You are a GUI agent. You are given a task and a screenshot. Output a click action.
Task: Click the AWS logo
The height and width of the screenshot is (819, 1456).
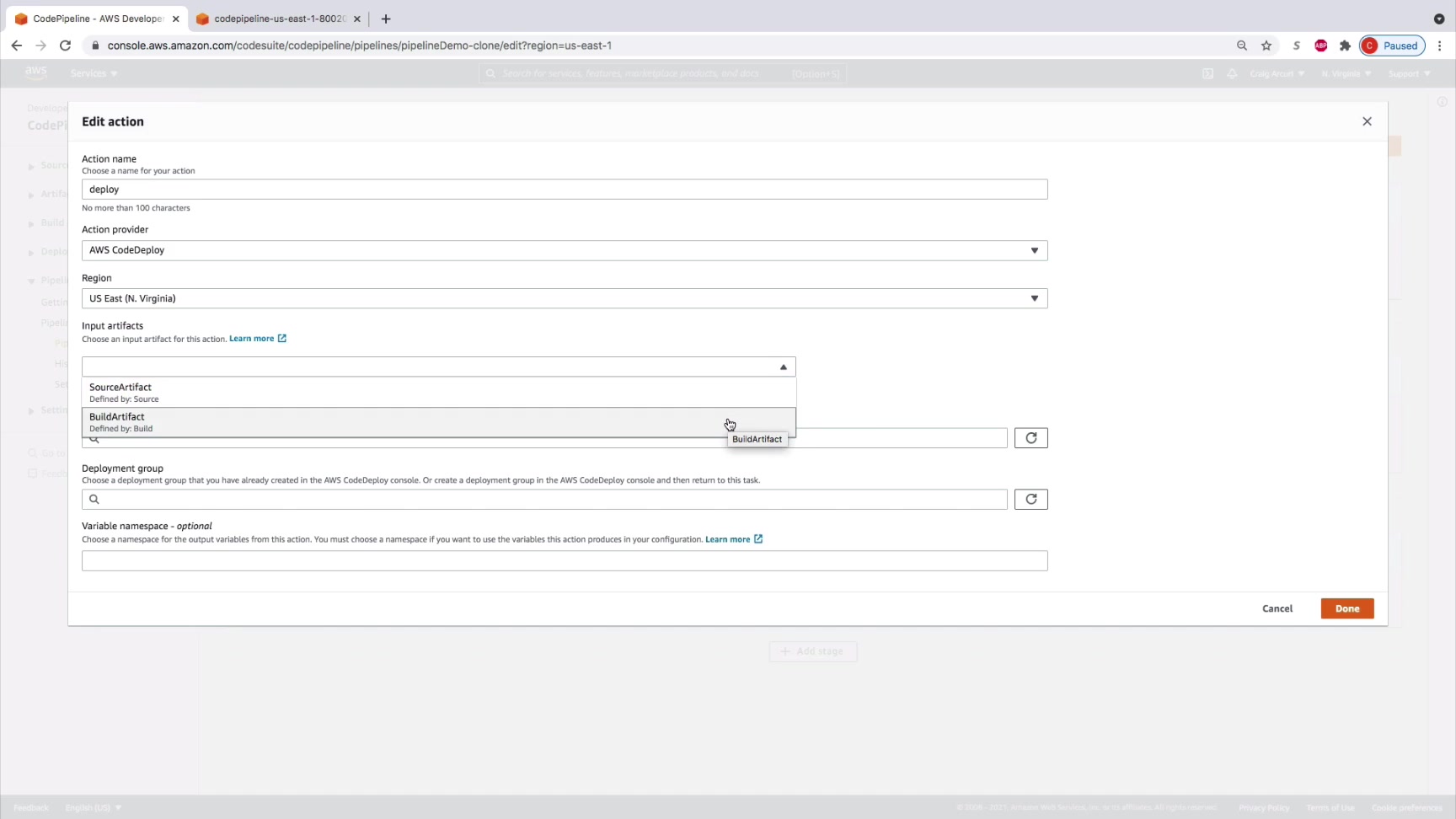pyautogui.click(x=35, y=73)
